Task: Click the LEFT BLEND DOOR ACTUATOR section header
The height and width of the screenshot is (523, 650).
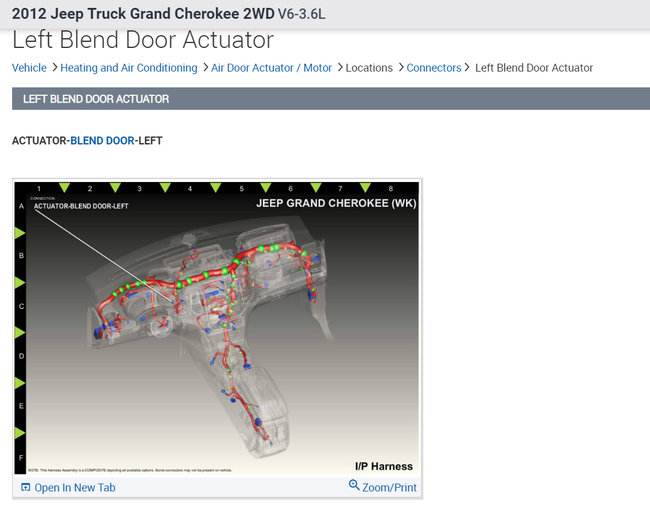Action: click(x=331, y=99)
